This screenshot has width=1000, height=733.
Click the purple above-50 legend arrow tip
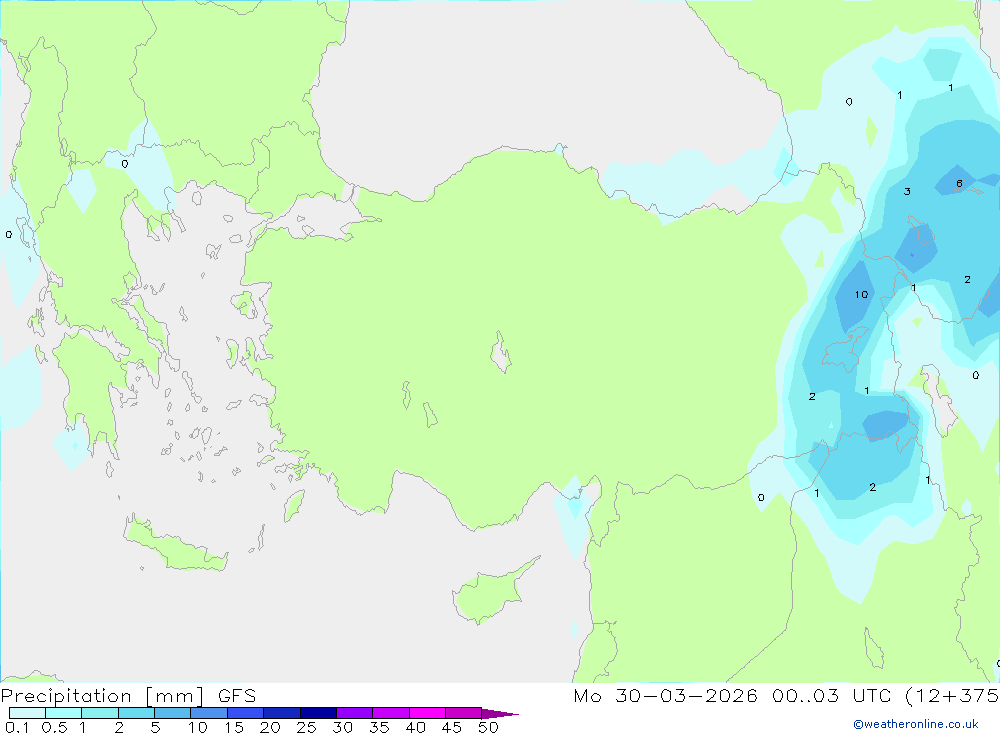500,714
